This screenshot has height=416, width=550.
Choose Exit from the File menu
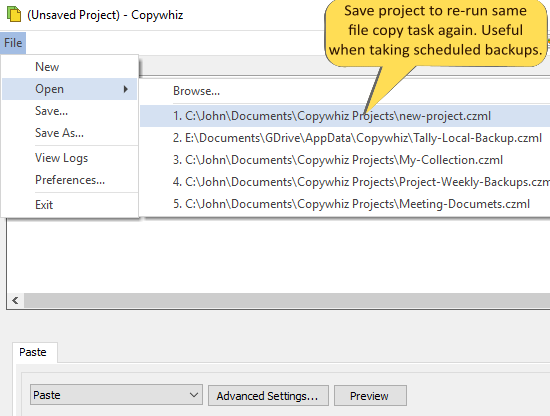(x=69, y=205)
